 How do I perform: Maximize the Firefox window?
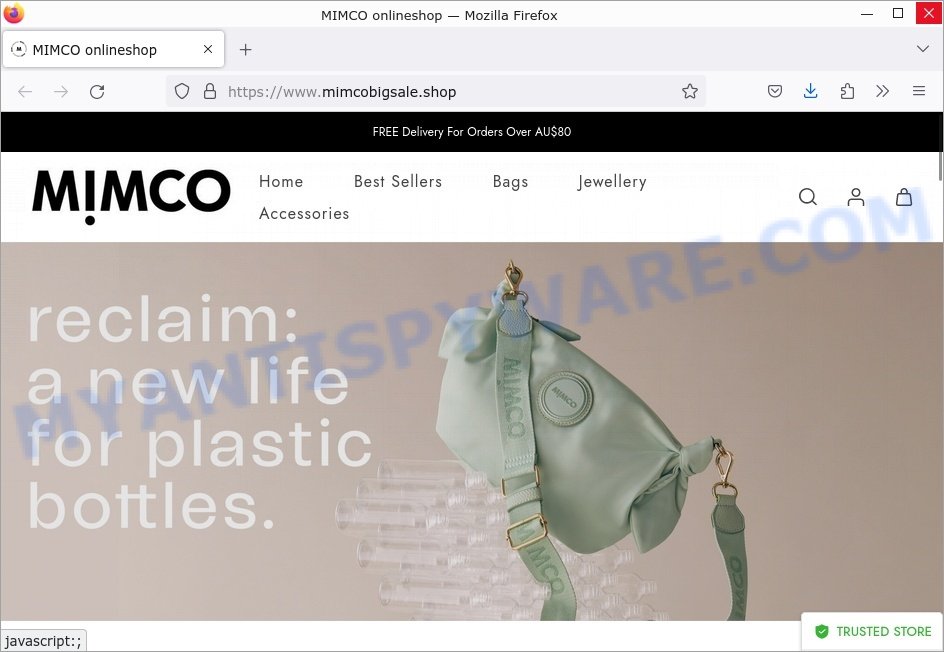coord(898,13)
